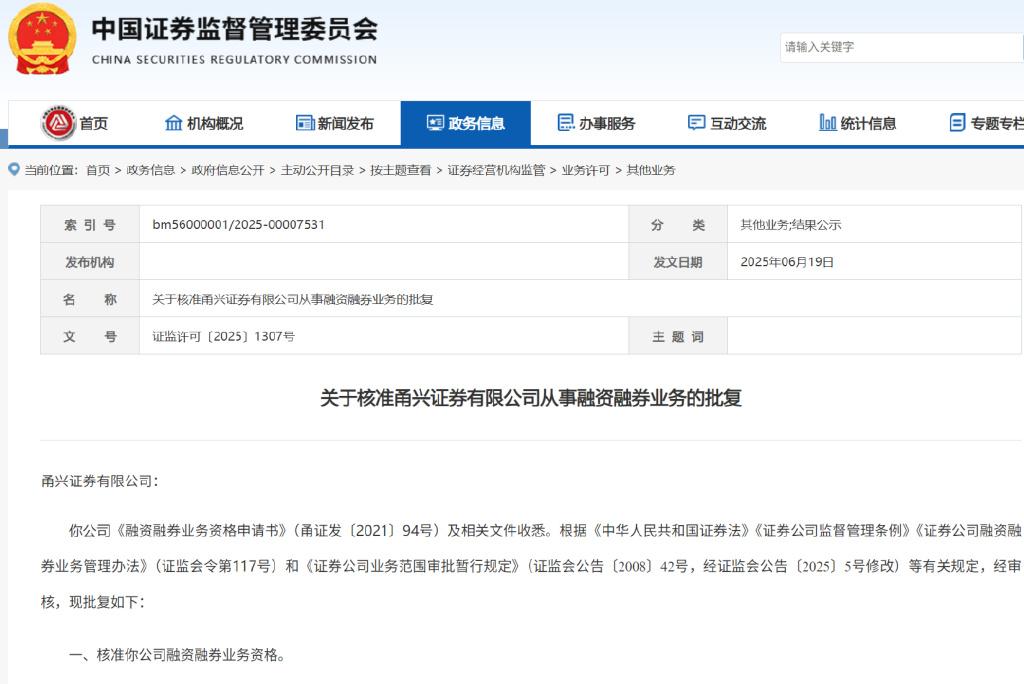
Task: Click the document icon beside 办事服务
Action: pos(566,123)
